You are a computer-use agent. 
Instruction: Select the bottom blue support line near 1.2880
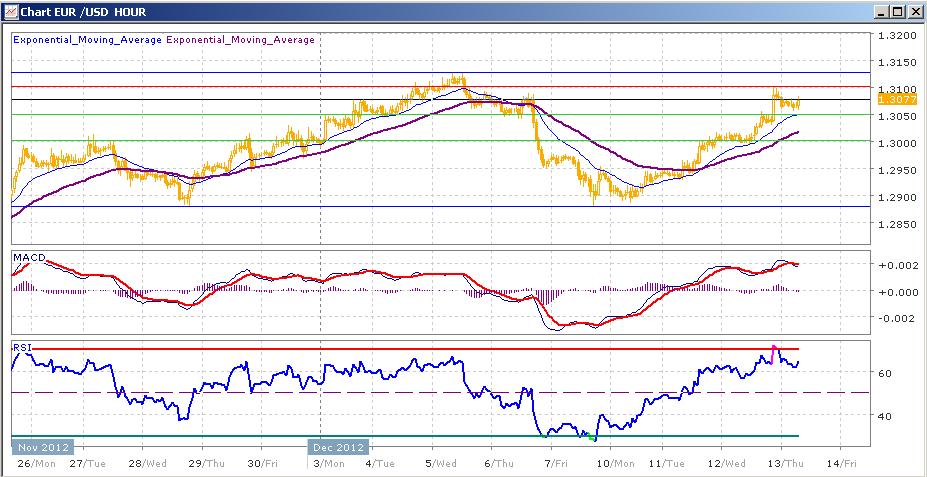[x=300, y=206]
